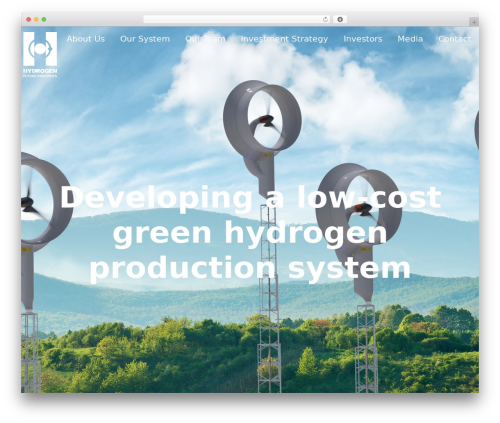Click the Hydrogen Future Industries logo
This screenshot has height=423, width=500.
[40, 54]
